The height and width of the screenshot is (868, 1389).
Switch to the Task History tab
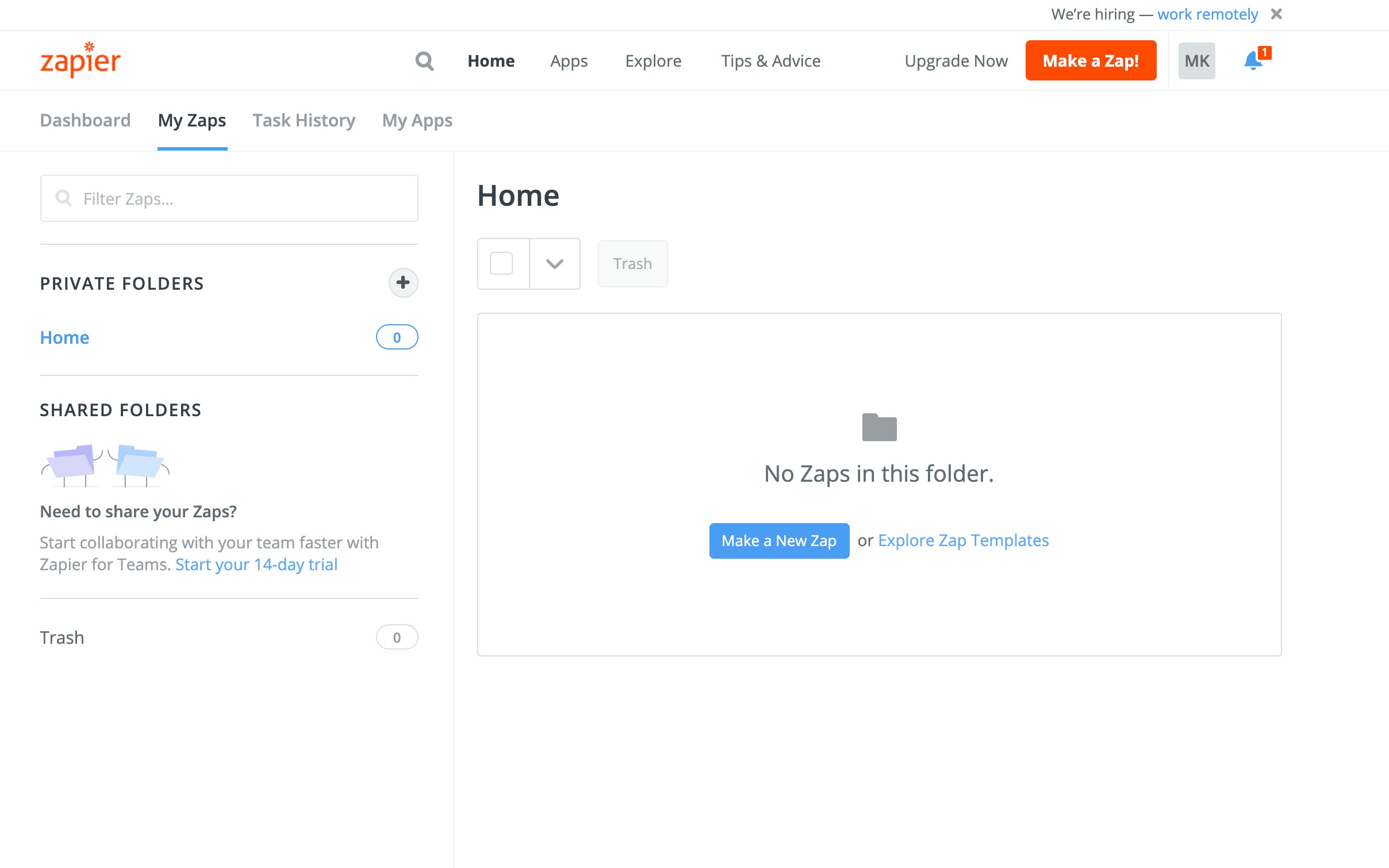(x=304, y=120)
